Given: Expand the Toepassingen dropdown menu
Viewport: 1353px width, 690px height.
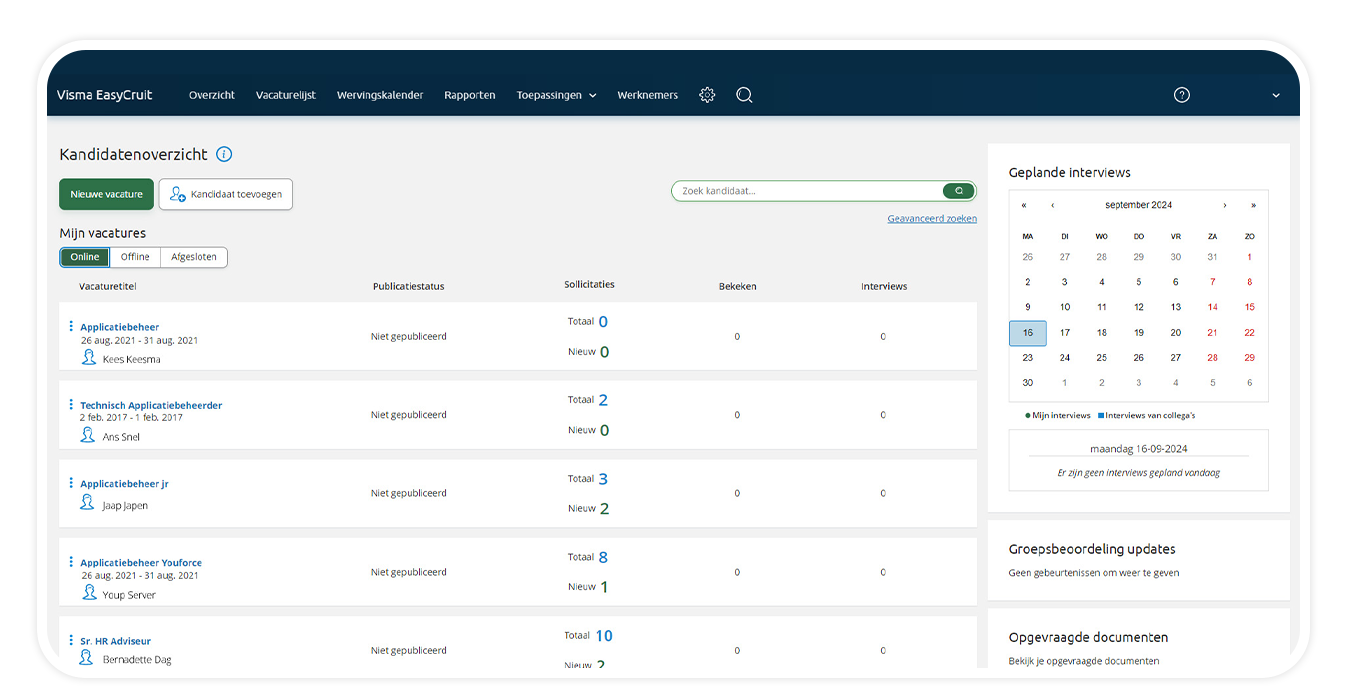Looking at the screenshot, I should pyautogui.click(x=556, y=95).
